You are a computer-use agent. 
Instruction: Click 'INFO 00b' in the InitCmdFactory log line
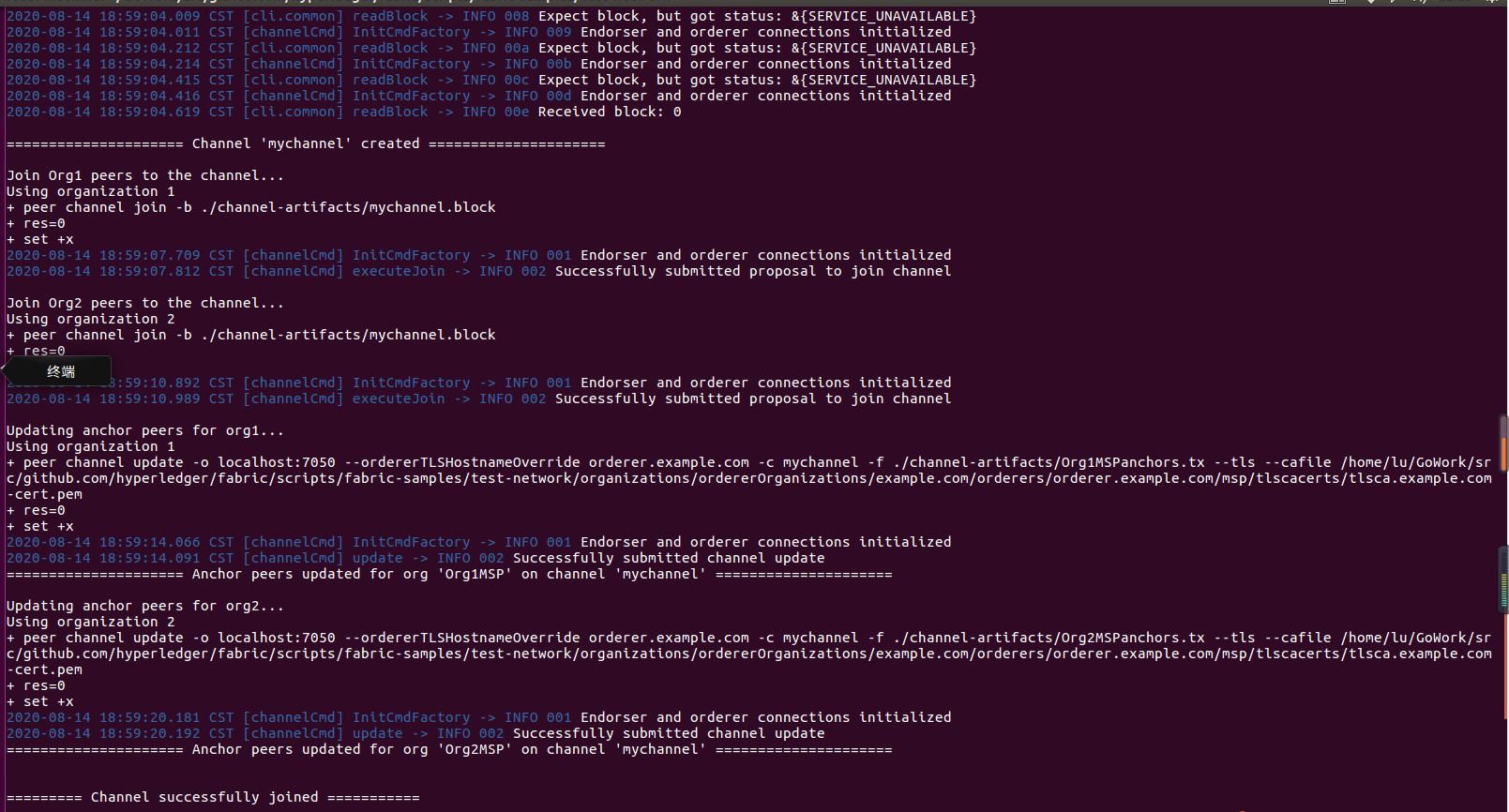(x=538, y=64)
